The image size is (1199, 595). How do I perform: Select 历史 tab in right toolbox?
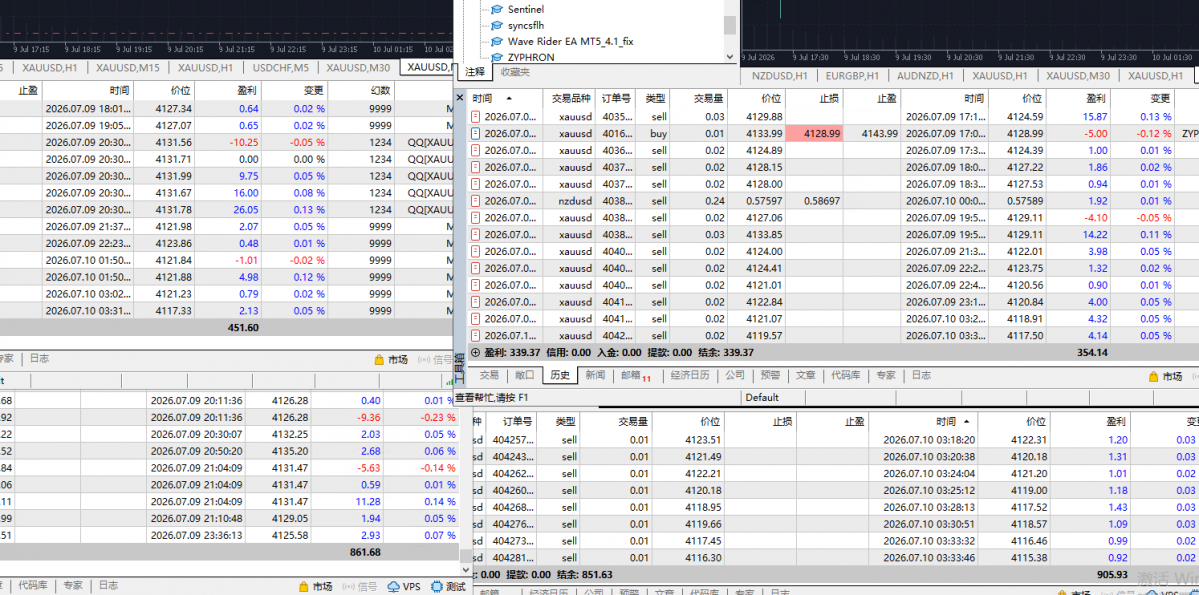pos(561,376)
